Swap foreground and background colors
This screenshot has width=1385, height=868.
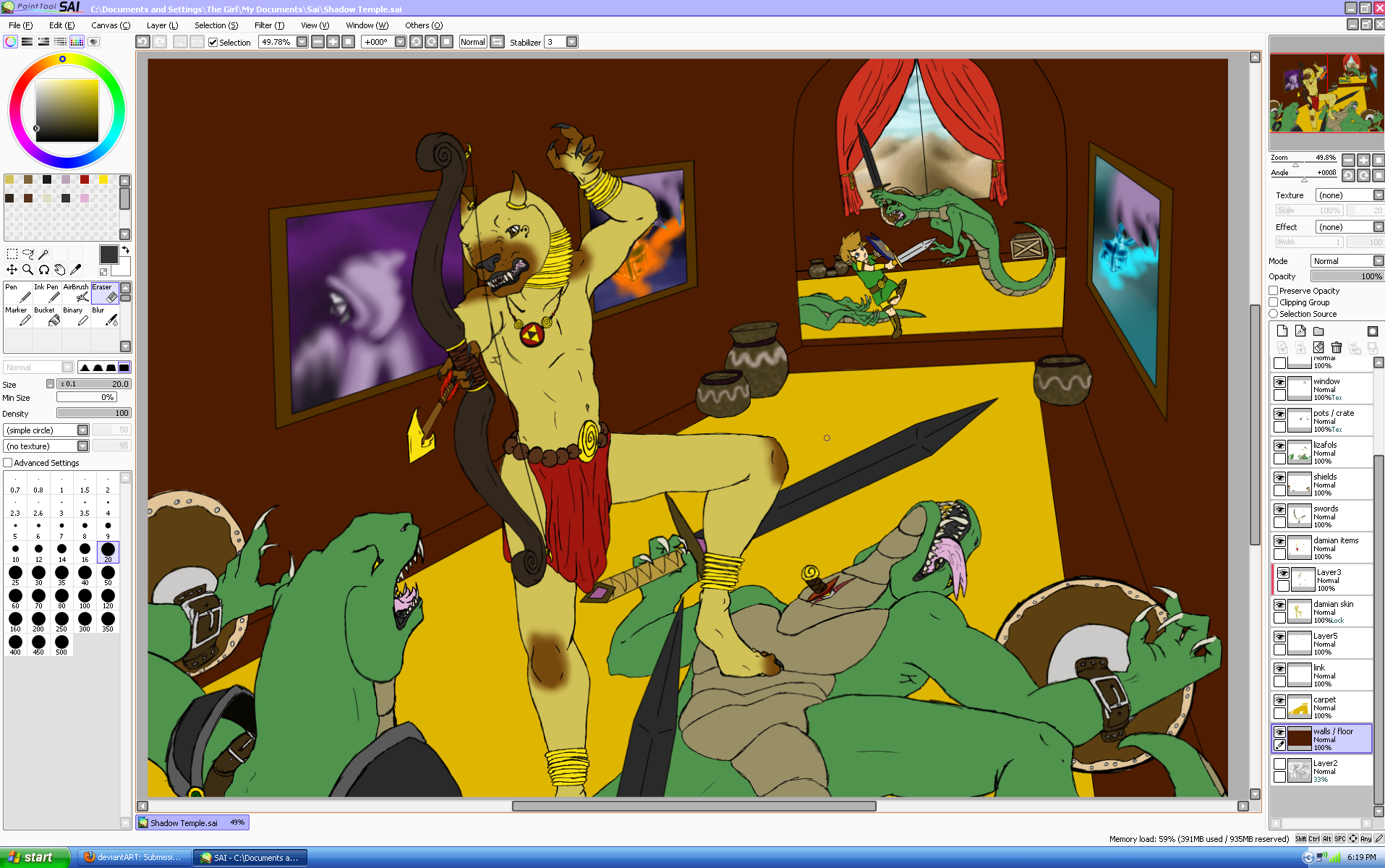pos(126,250)
